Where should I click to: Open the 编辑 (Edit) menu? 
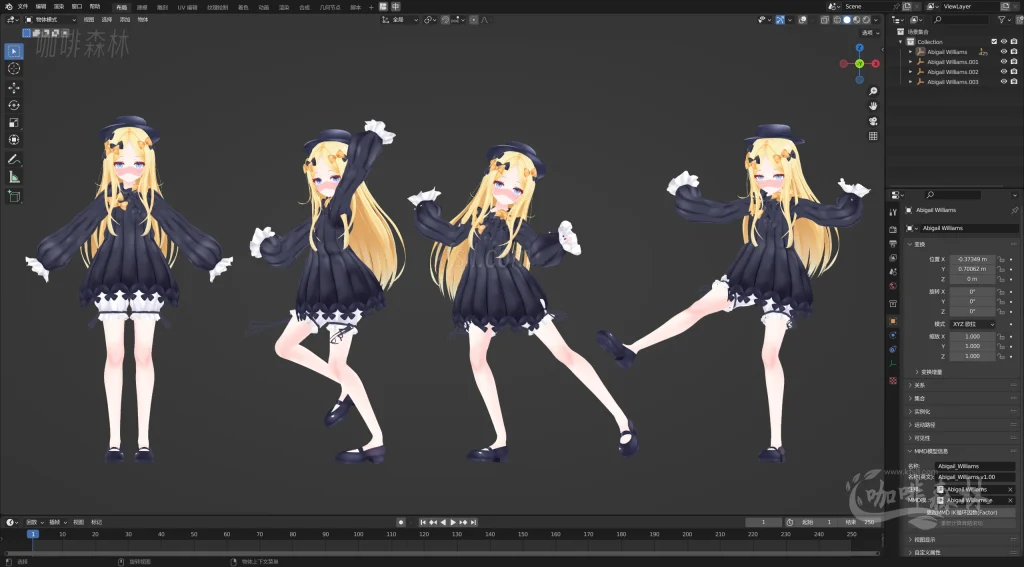[40, 7]
